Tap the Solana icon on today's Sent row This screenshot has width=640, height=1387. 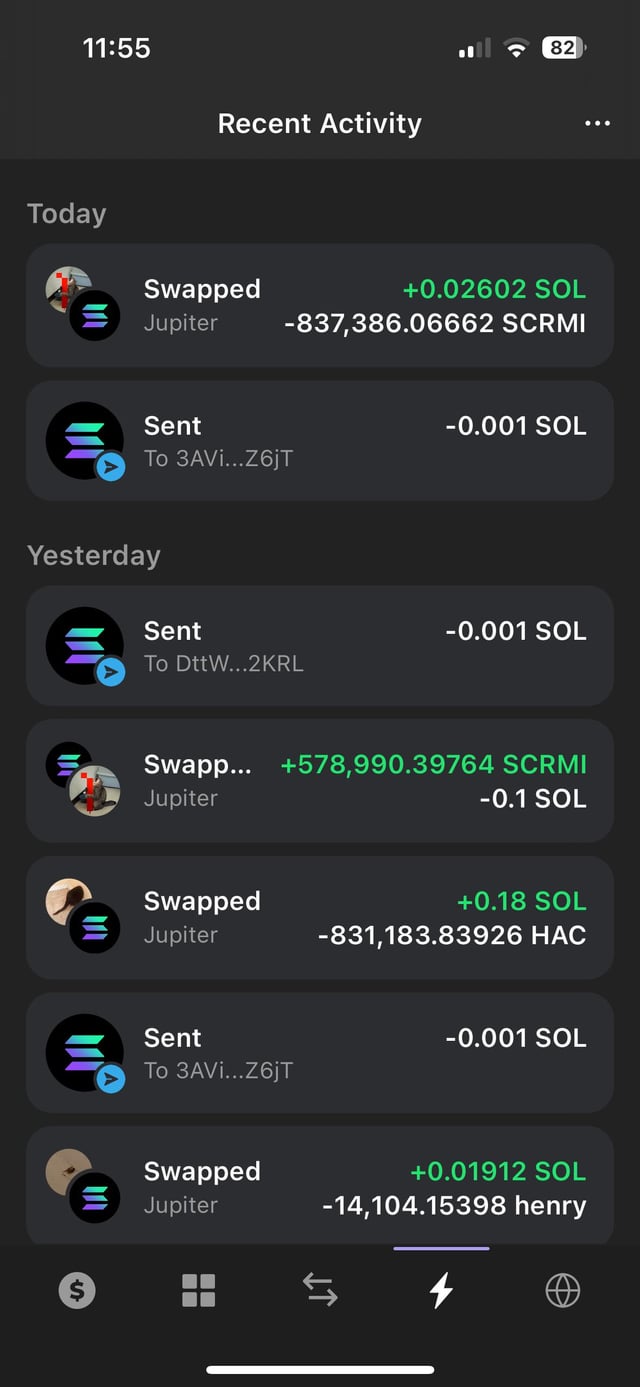pyautogui.click(x=85, y=441)
